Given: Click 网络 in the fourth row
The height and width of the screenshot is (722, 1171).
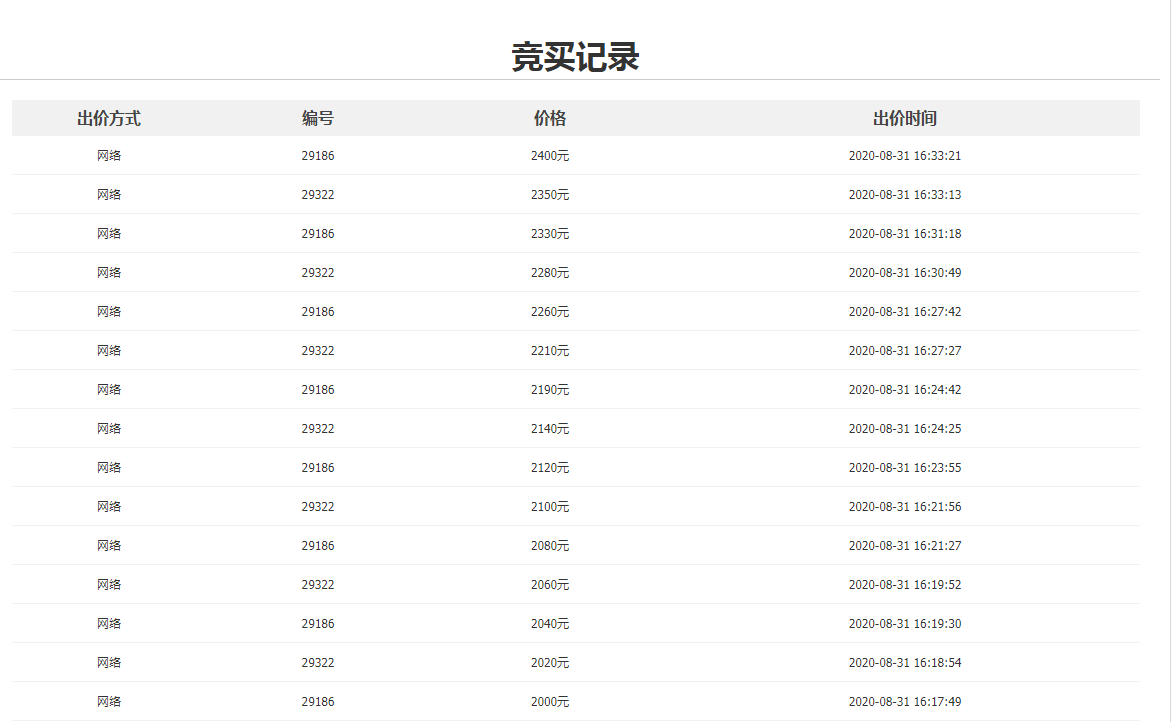Looking at the screenshot, I should point(109,272).
